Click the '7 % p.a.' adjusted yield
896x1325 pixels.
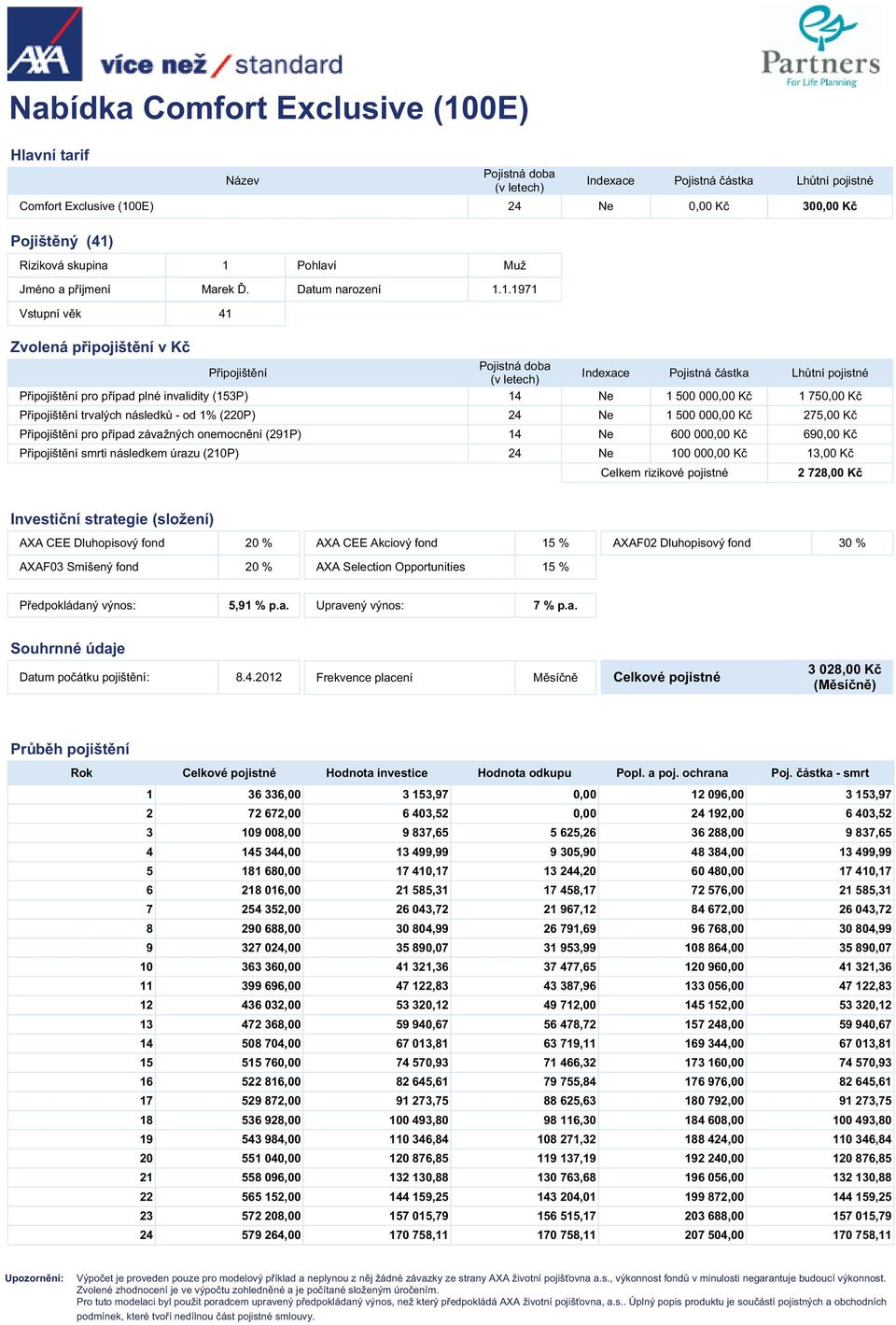pyautogui.click(x=555, y=605)
